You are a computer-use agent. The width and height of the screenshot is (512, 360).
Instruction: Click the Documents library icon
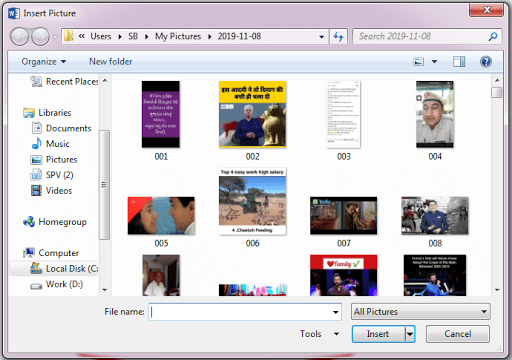coord(36,128)
